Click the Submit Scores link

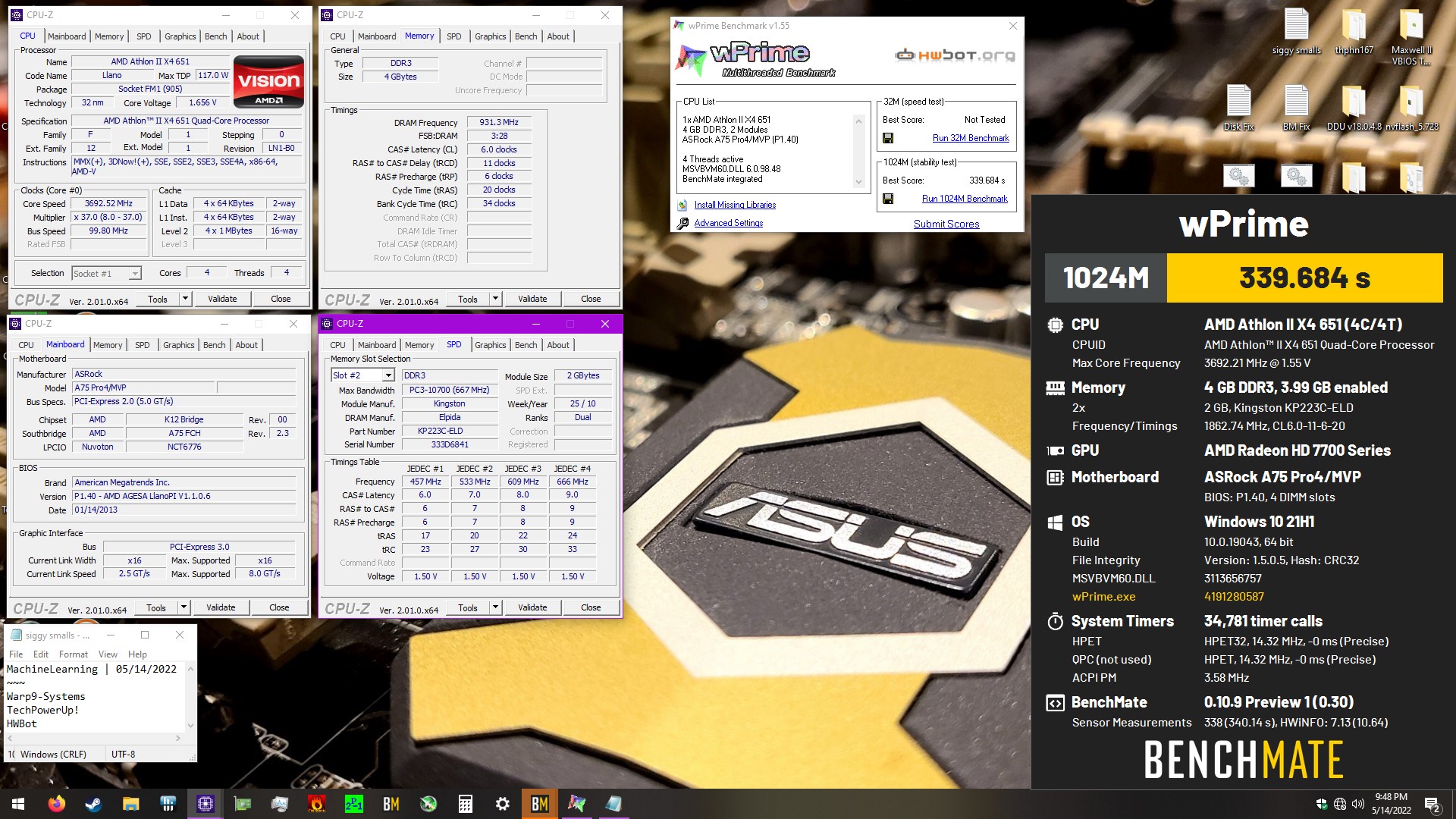tap(946, 224)
